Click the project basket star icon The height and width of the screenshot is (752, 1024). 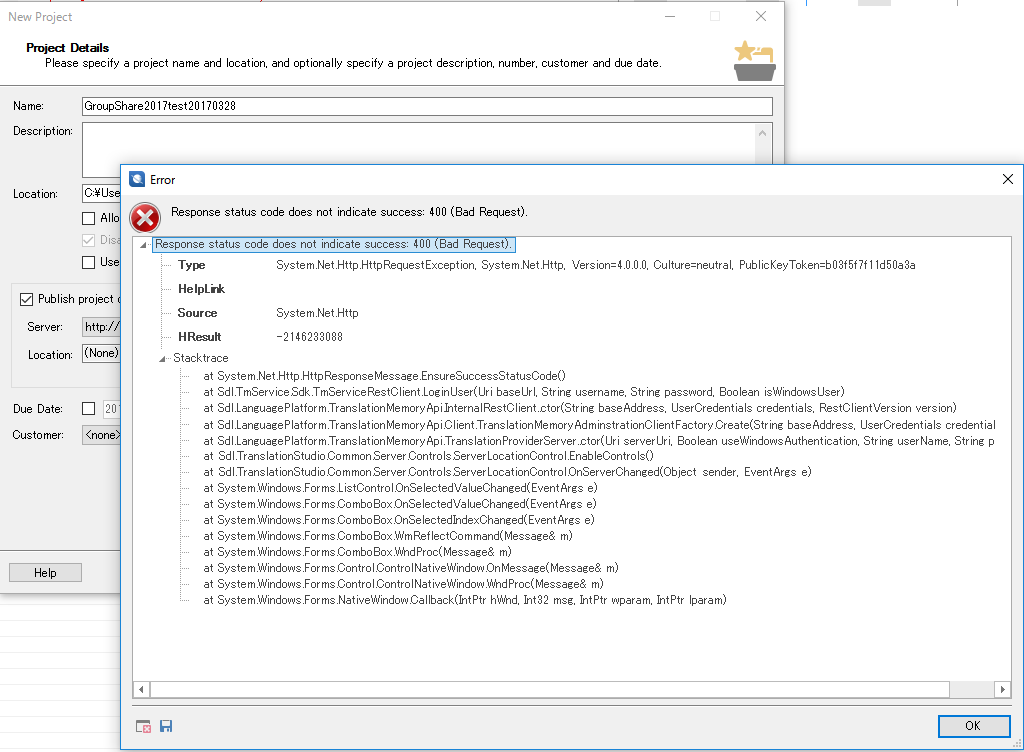753,60
